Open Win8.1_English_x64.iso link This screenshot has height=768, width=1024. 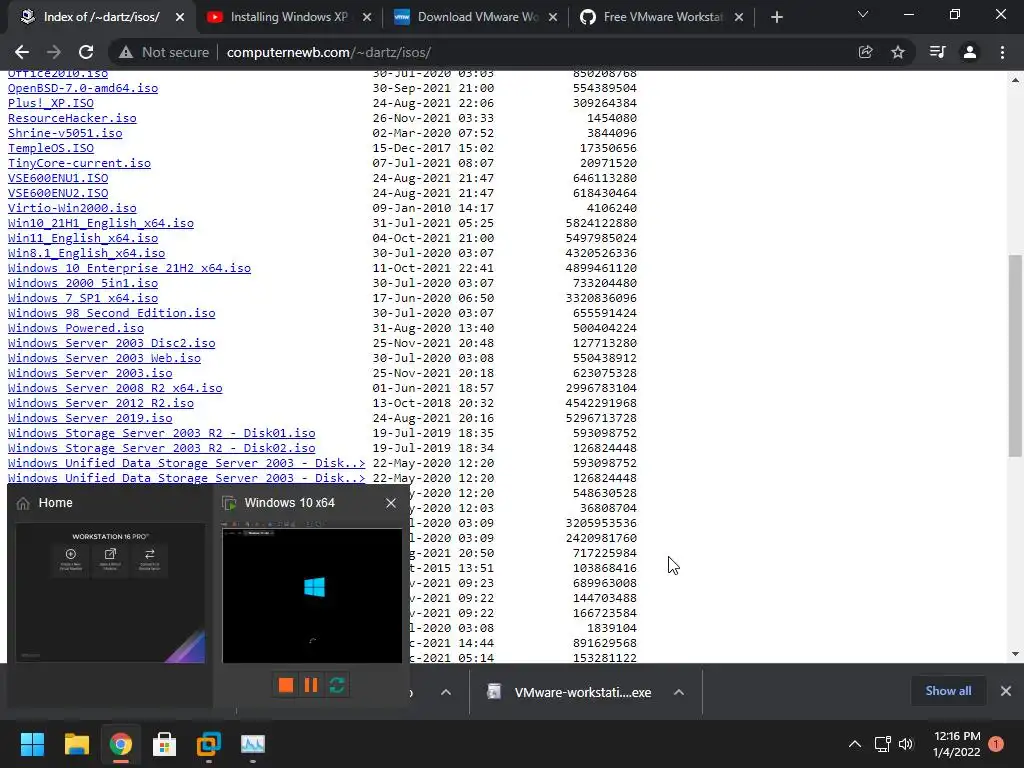pyautogui.click(x=86, y=253)
